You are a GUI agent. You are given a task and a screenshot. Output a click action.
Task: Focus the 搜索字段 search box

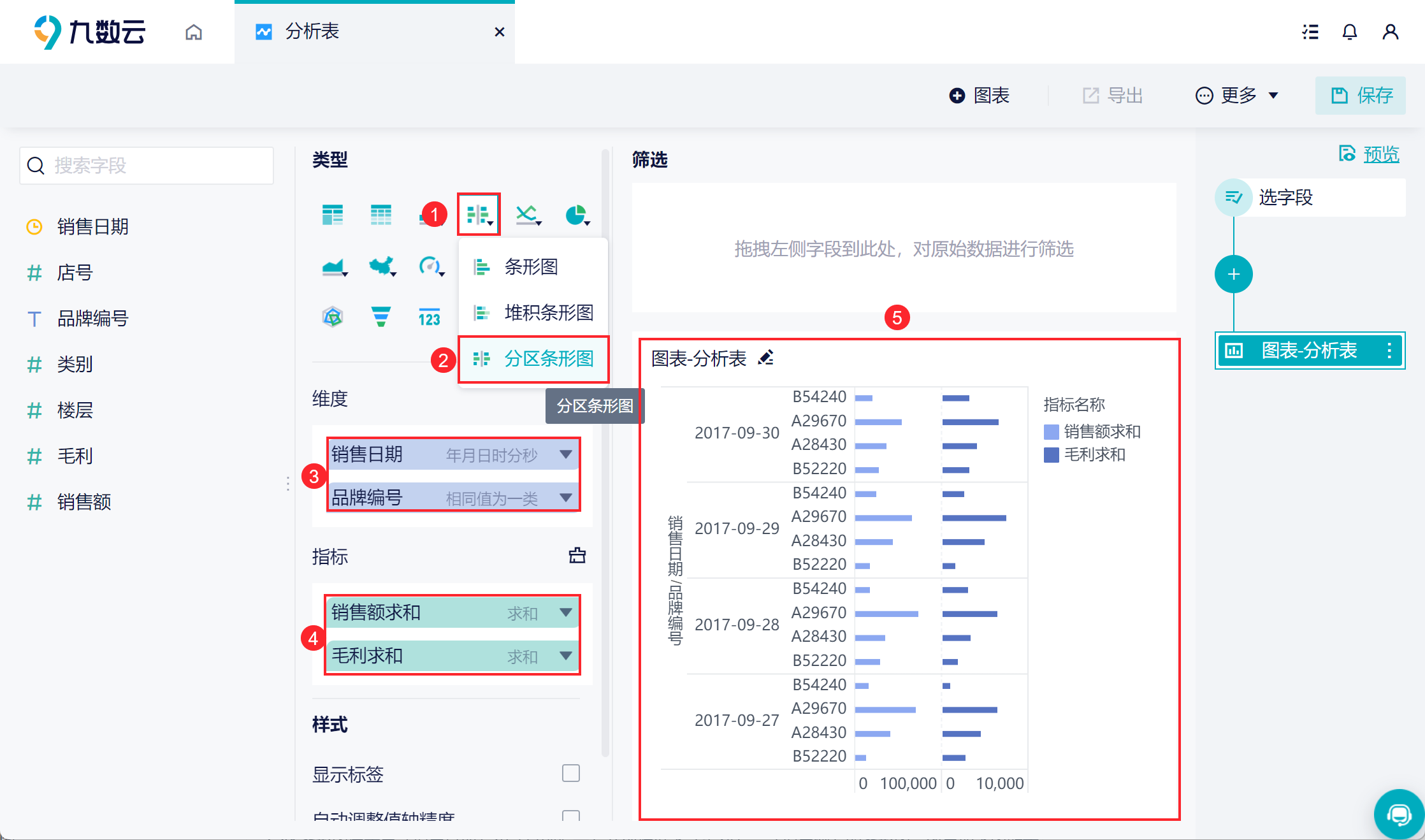(x=147, y=166)
